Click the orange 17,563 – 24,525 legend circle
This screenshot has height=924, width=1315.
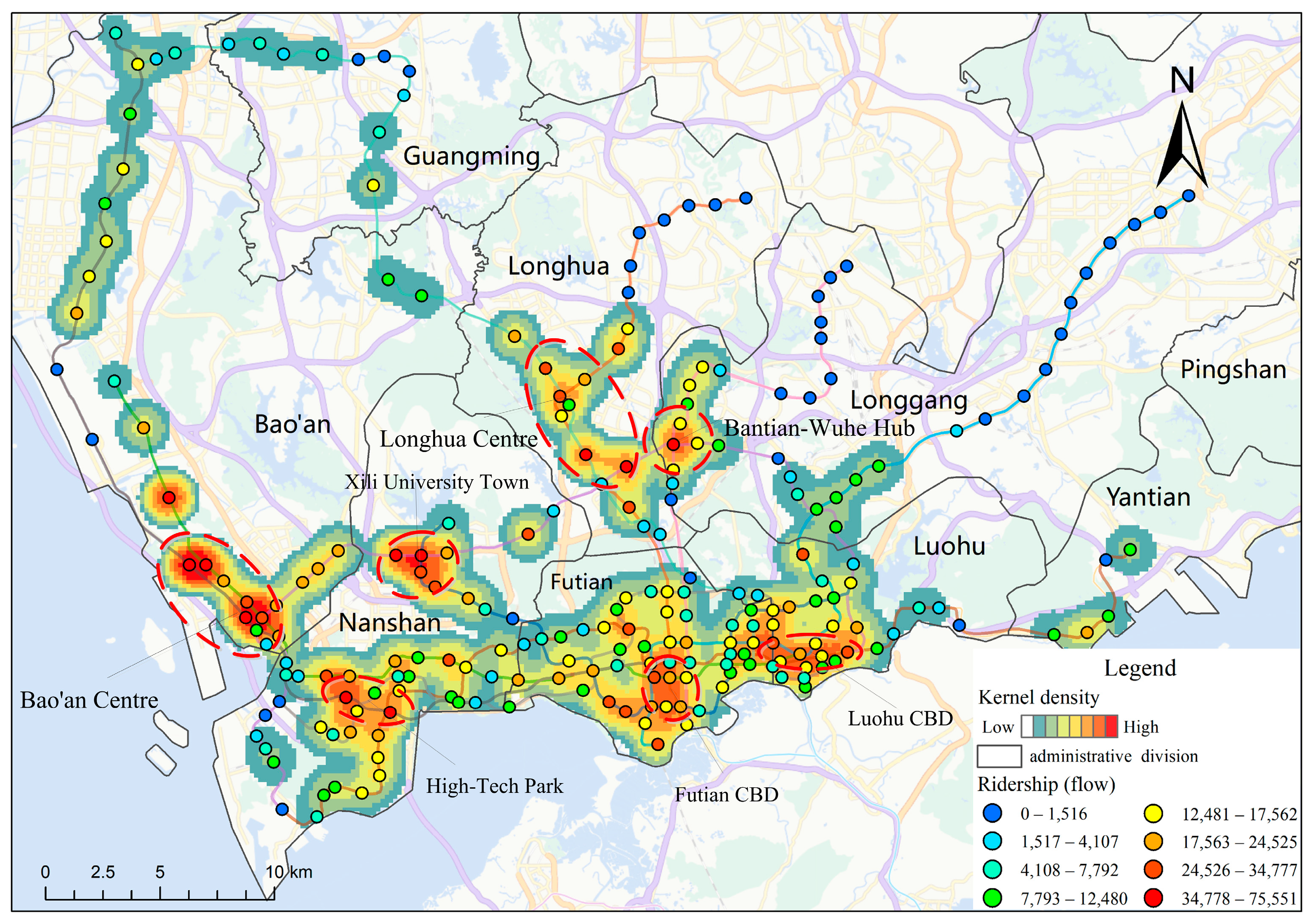(x=1153, y=842)
